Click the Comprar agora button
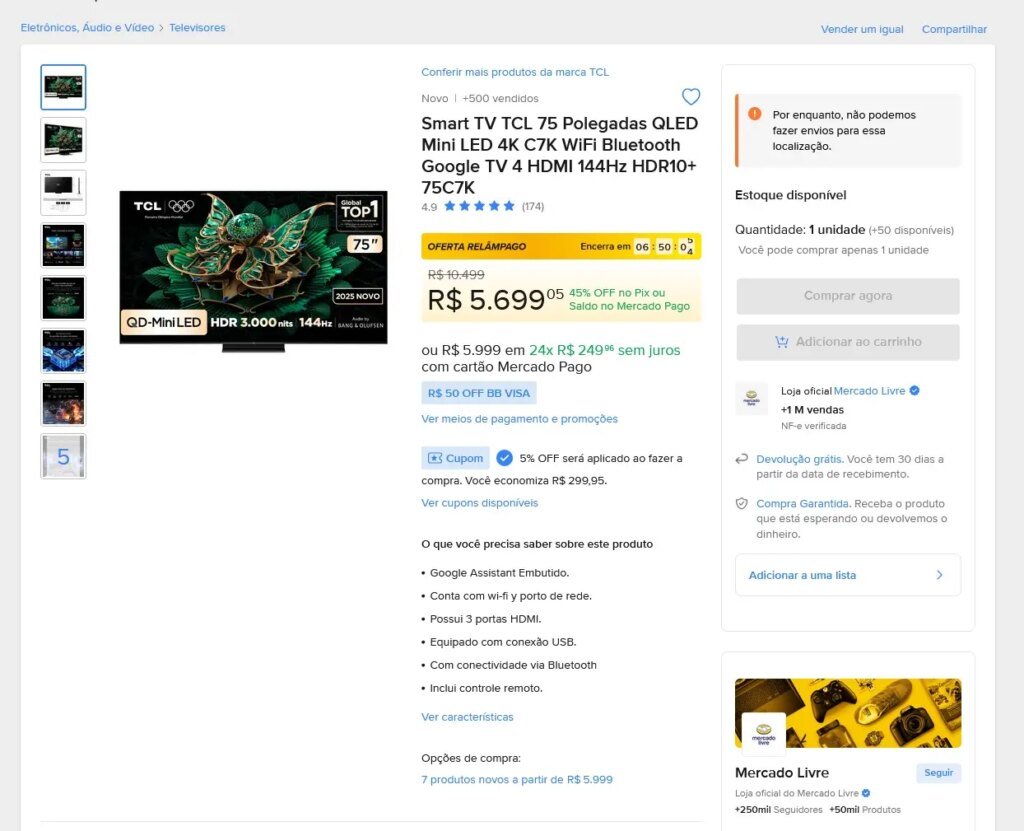The image size is (1024, 831). (x=848, y=296)
